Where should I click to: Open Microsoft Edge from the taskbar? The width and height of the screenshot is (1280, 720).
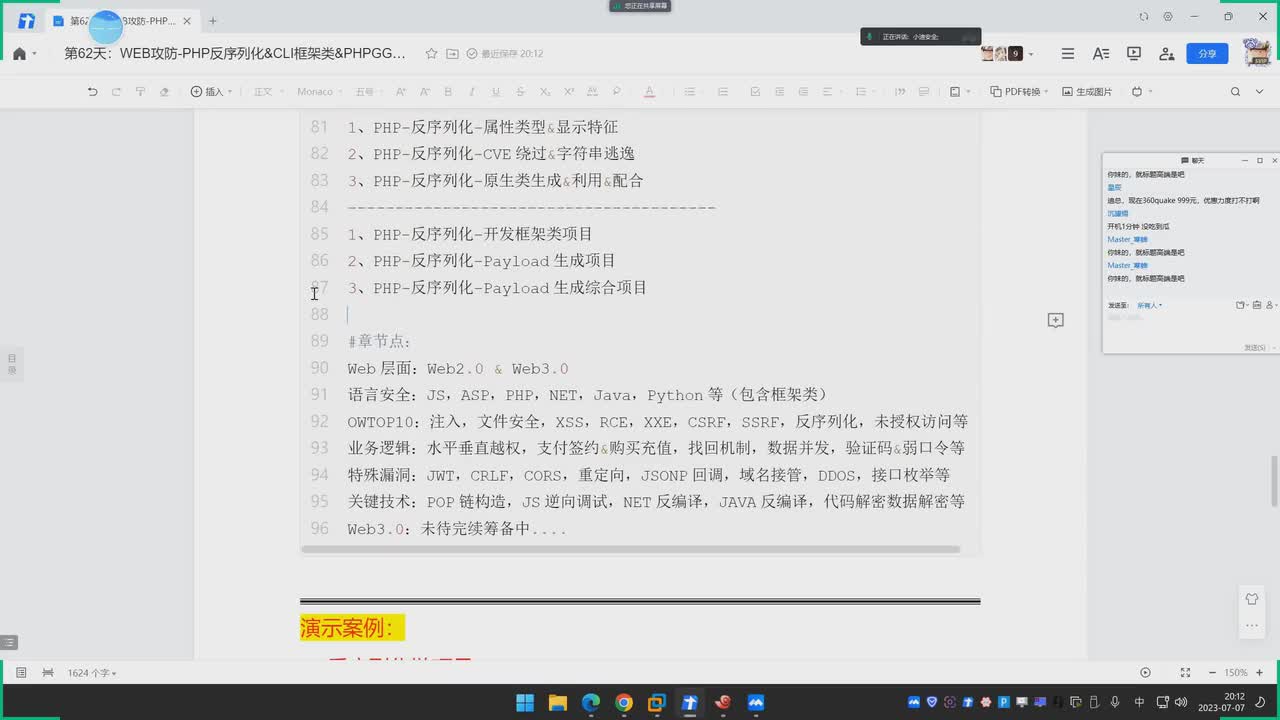(x=590, y=702)
